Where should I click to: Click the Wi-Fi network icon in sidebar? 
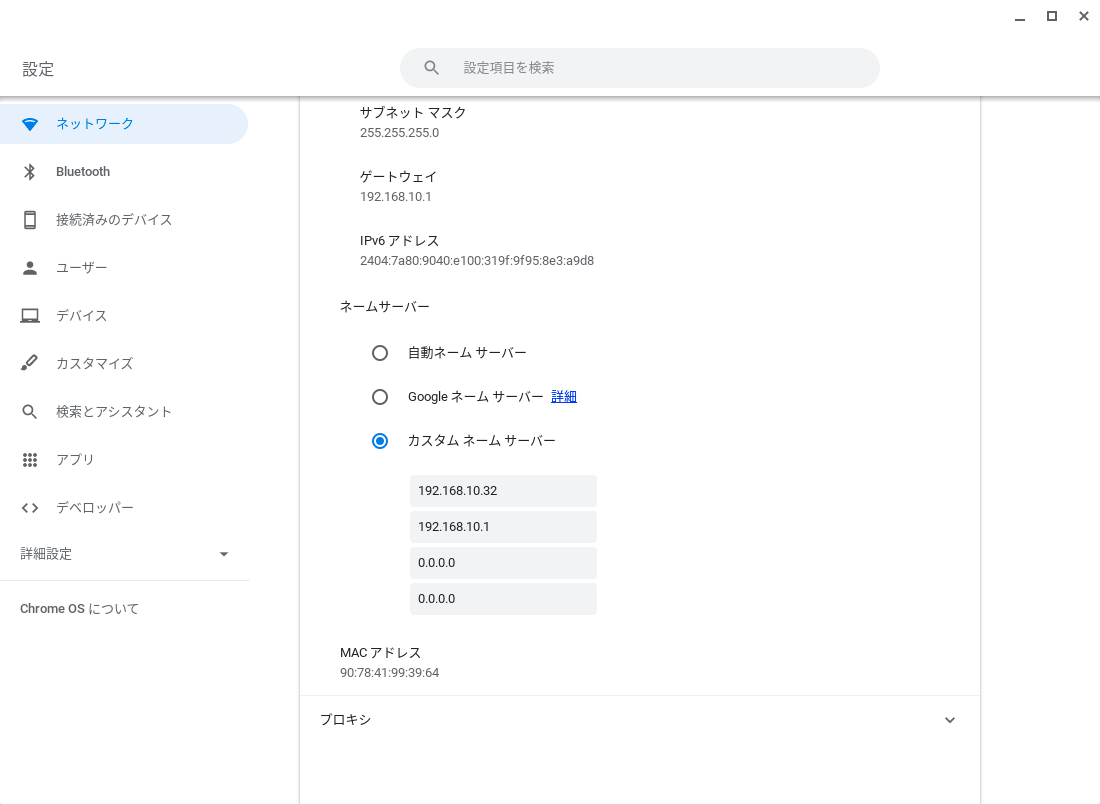tap(30, 124)
